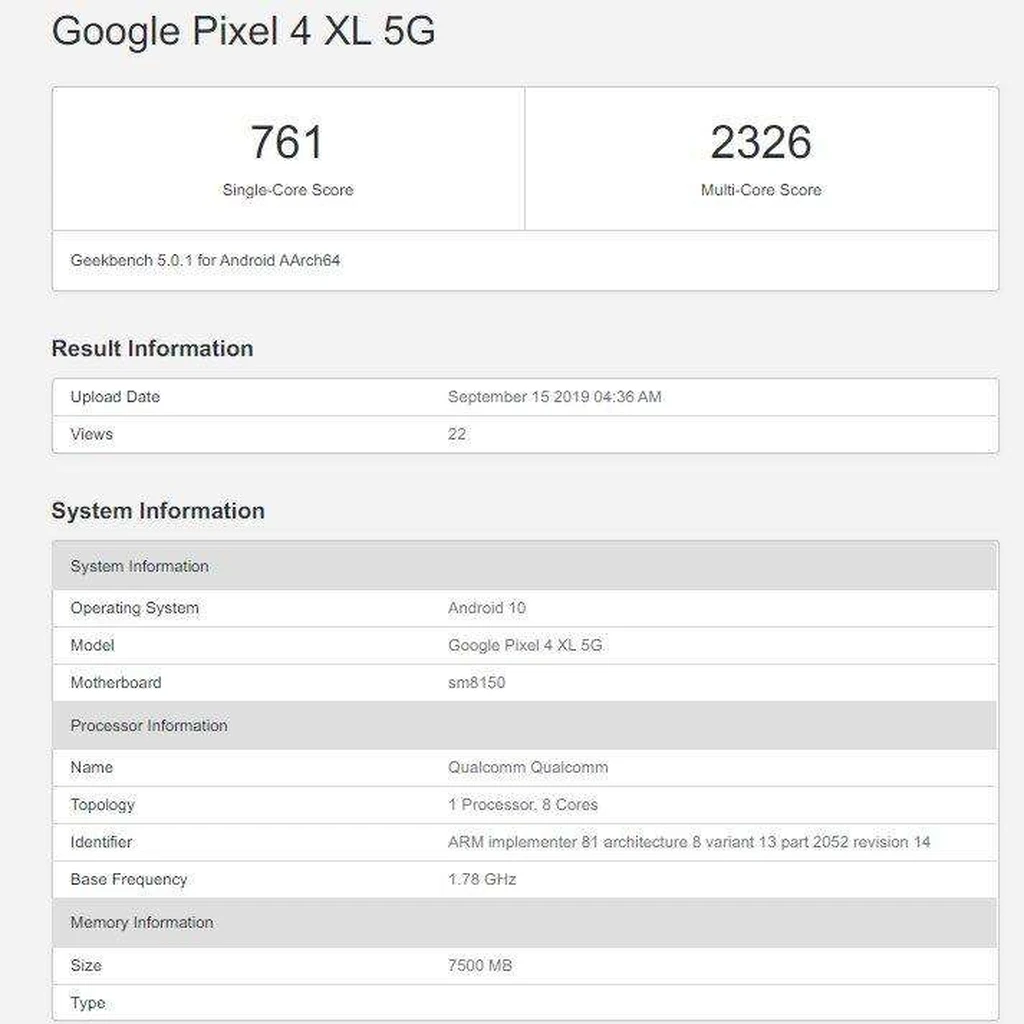Click the System Information section heading
1024x1024 pixels.
[158, 511]
